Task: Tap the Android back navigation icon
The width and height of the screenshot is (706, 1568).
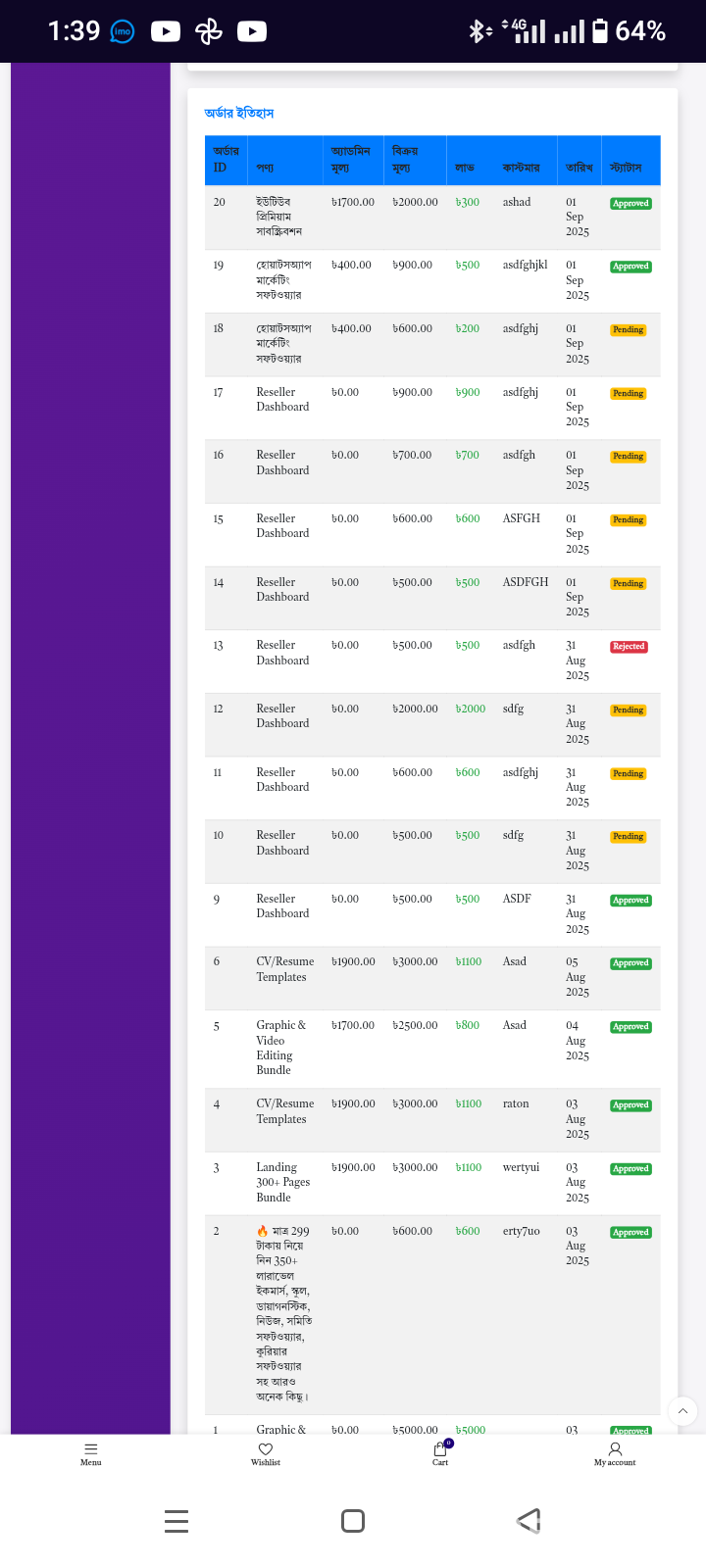Action: pyautogui.click(x=529, y=1521)
